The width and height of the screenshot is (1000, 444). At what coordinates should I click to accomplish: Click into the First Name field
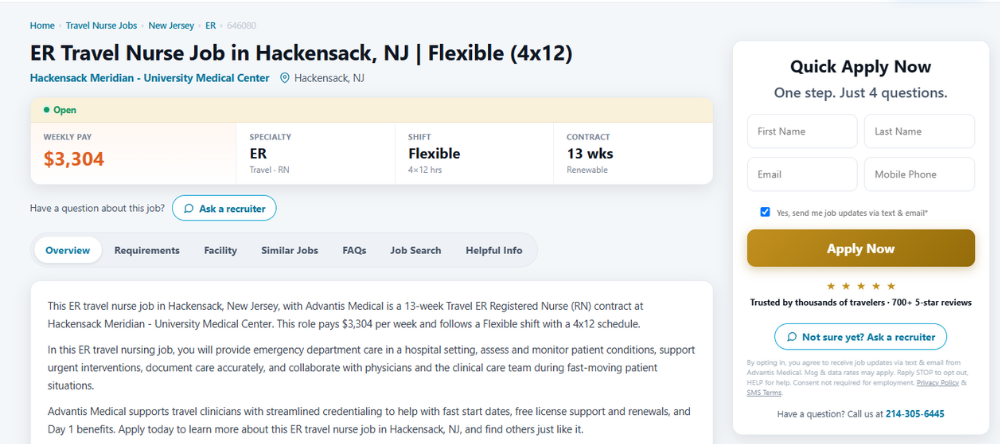click(802, 131)
